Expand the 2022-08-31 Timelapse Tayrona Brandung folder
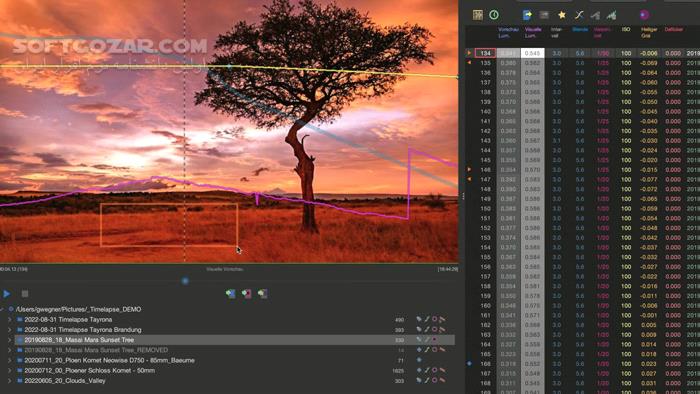700x394 pixels. 10,330
